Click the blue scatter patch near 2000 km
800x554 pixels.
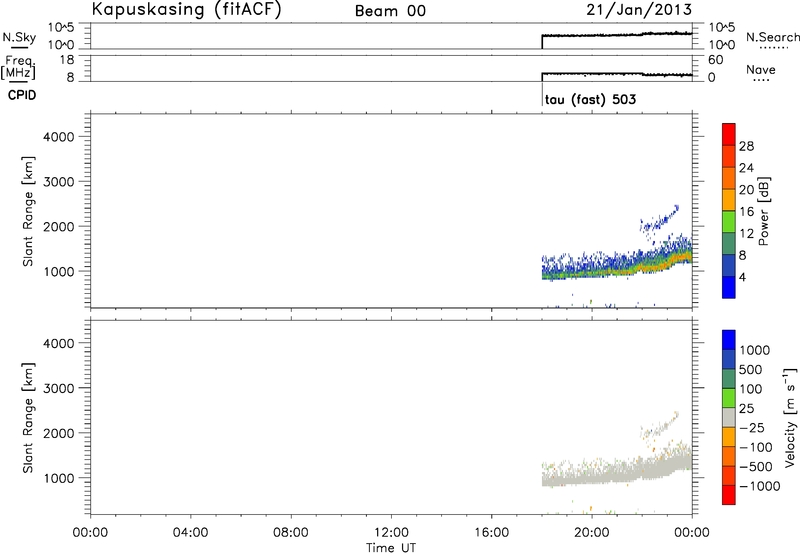659,219
